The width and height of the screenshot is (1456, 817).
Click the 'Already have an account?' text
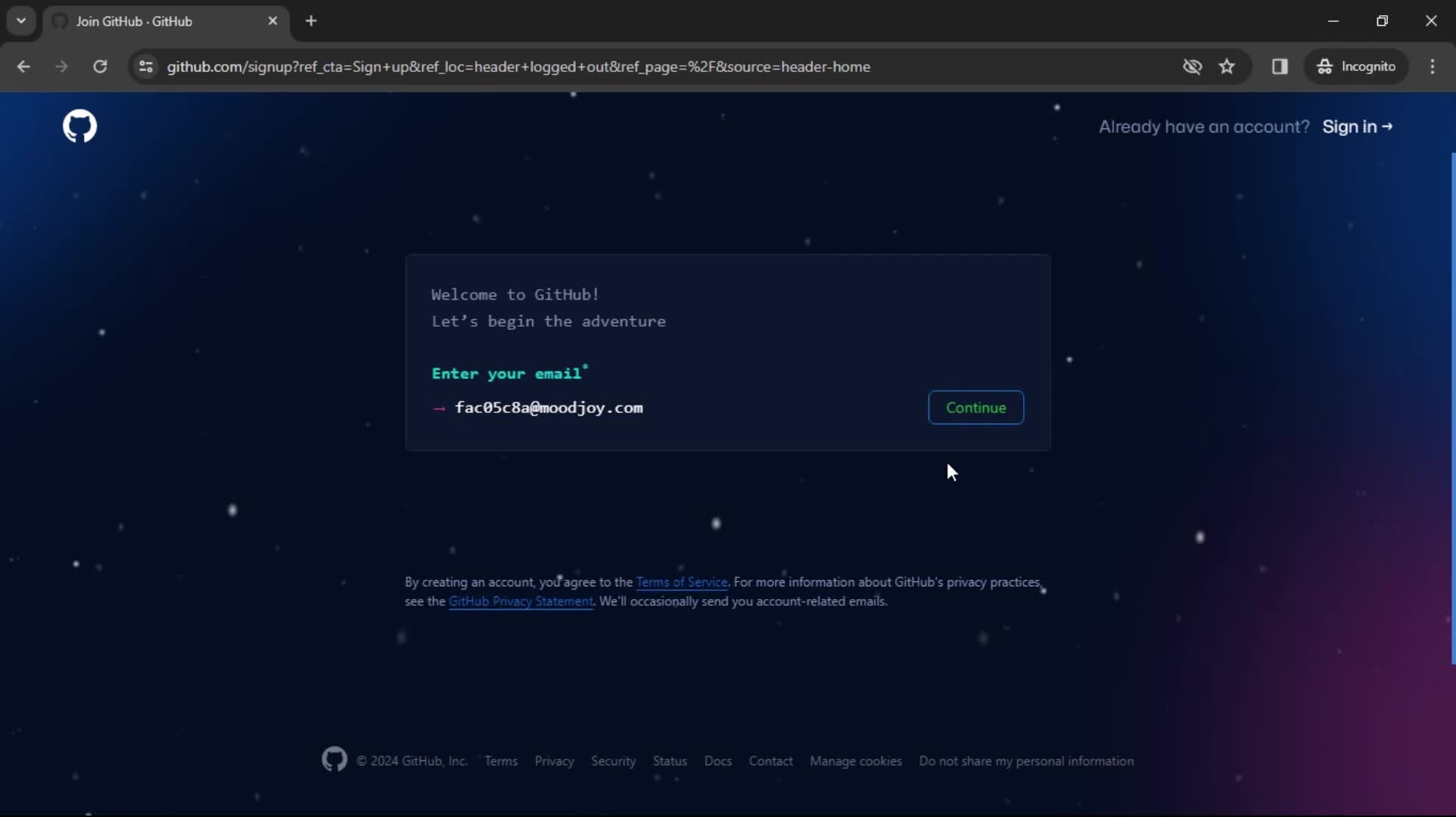(x=1204, y=126)
